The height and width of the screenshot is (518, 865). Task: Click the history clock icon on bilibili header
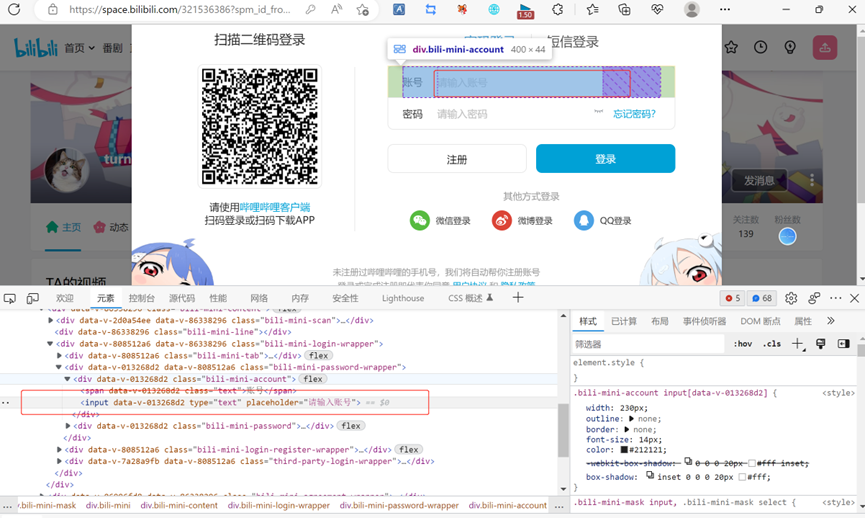point(760,47)
